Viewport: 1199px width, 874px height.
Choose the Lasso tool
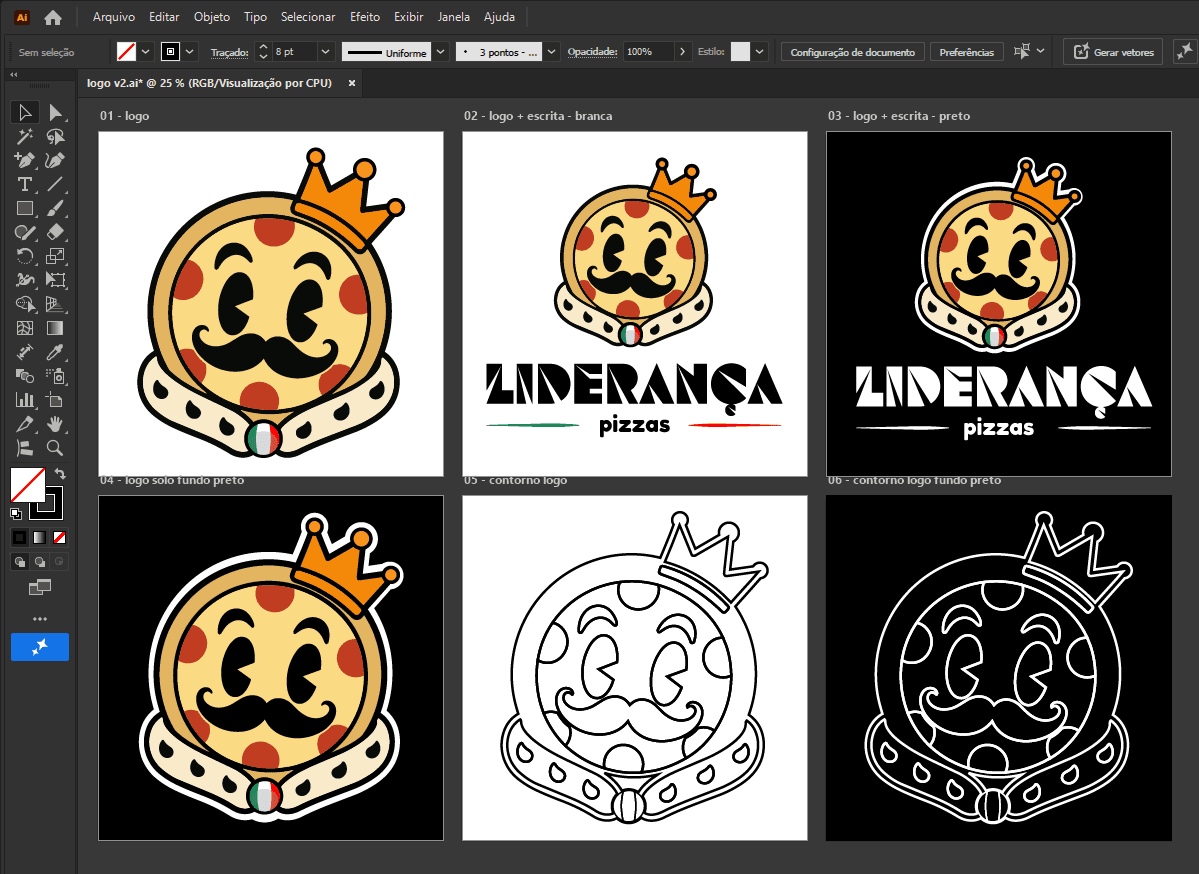[x=55, y=137]
